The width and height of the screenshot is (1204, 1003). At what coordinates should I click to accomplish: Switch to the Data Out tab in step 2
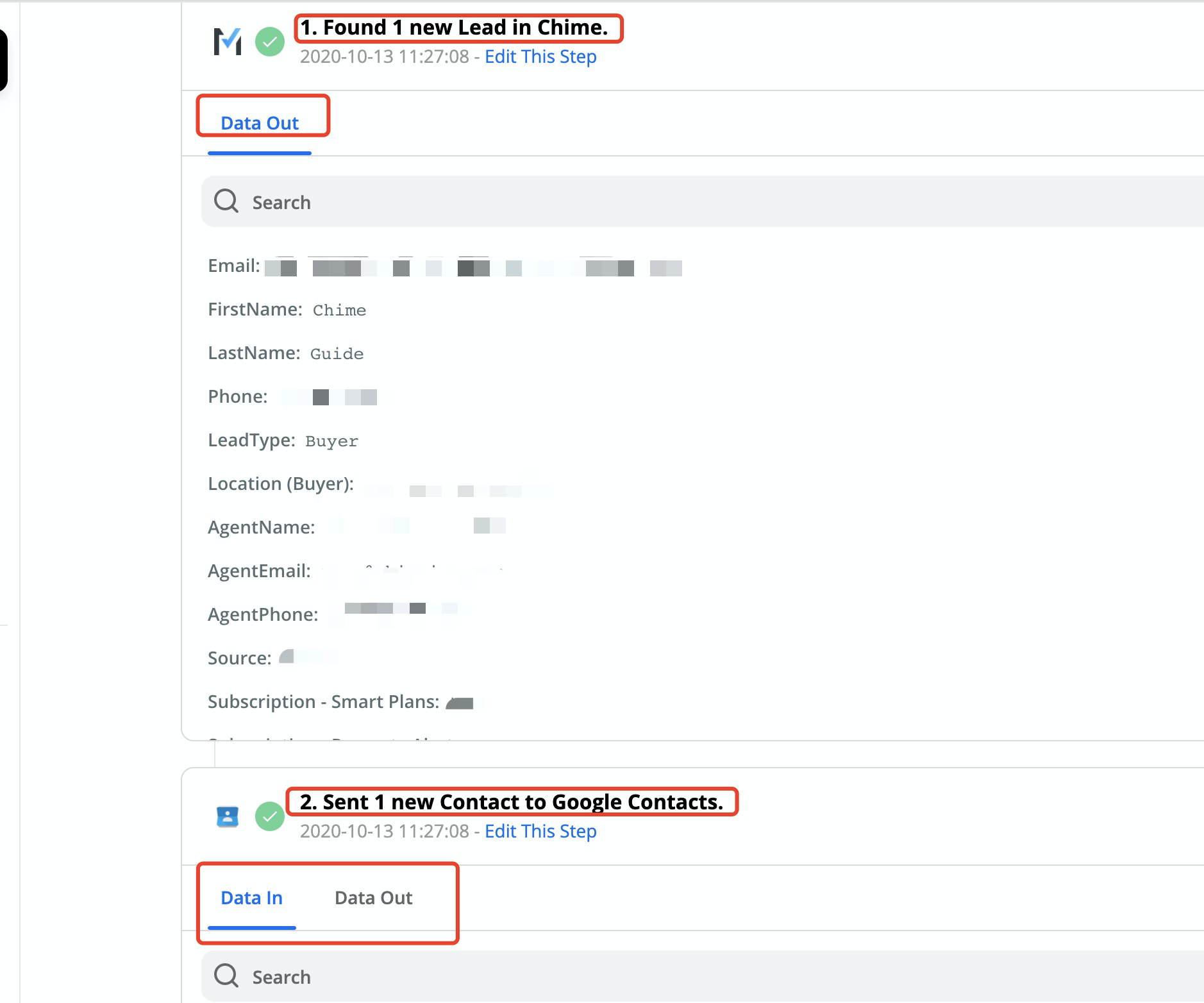click(x=373, y=898)
